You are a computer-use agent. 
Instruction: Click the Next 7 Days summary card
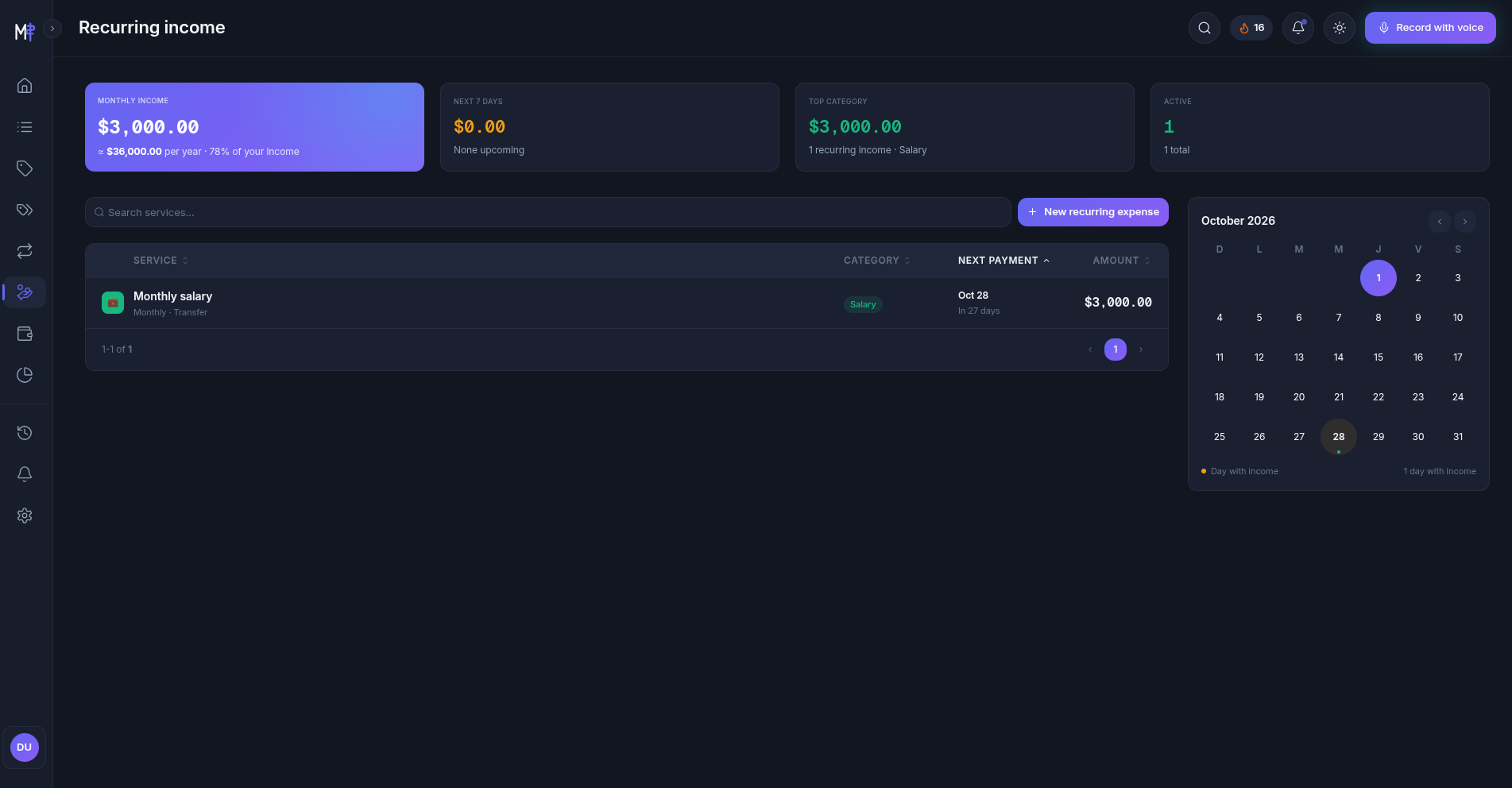pos(609,127)
